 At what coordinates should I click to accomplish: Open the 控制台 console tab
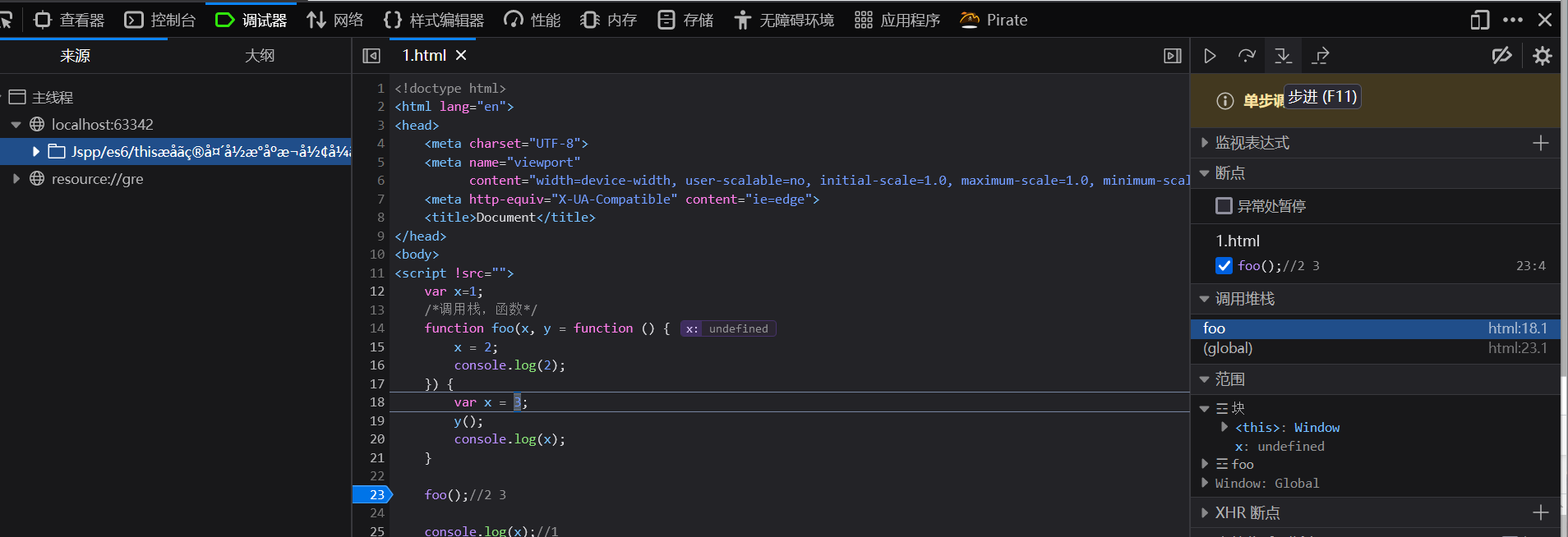pos(159,20)
